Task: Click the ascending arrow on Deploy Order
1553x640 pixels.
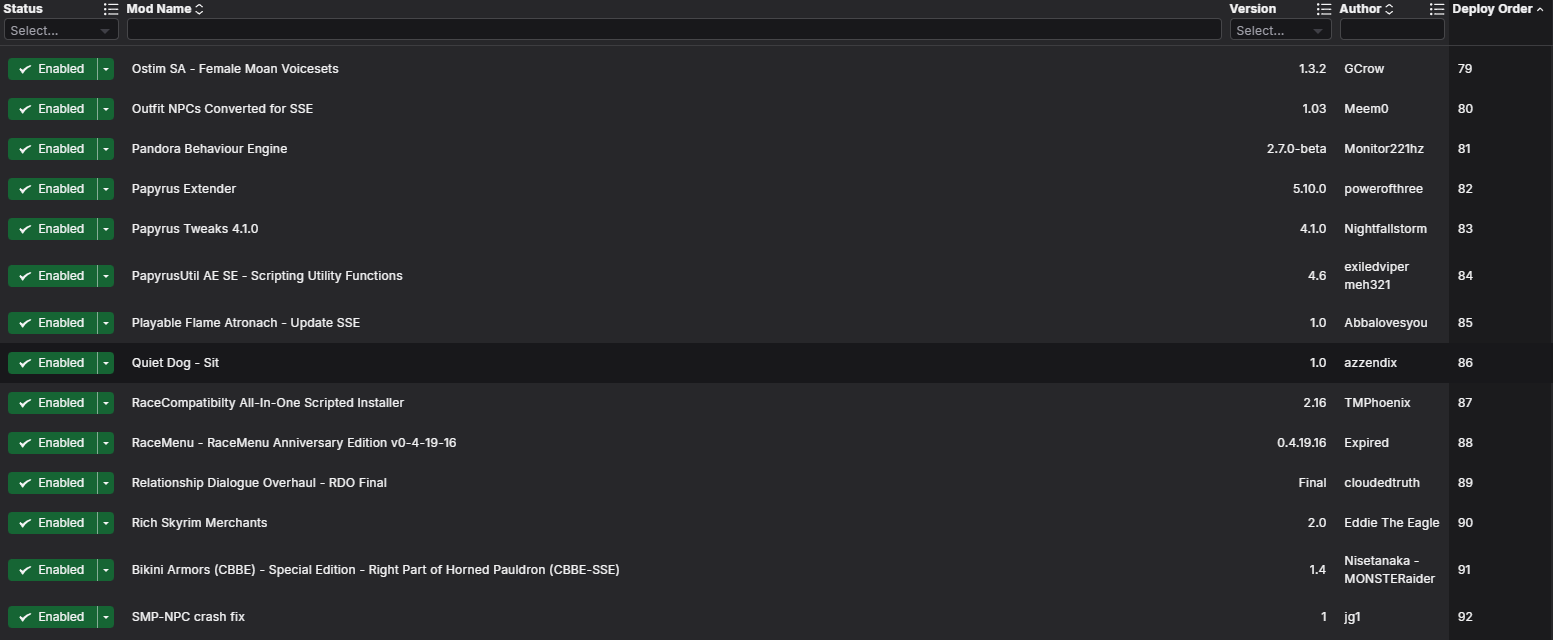Action: tap(1540, 9)
